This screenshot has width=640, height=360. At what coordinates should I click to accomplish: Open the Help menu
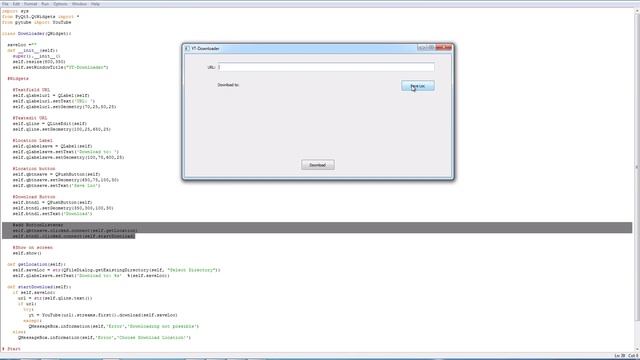tap(95, 4)
